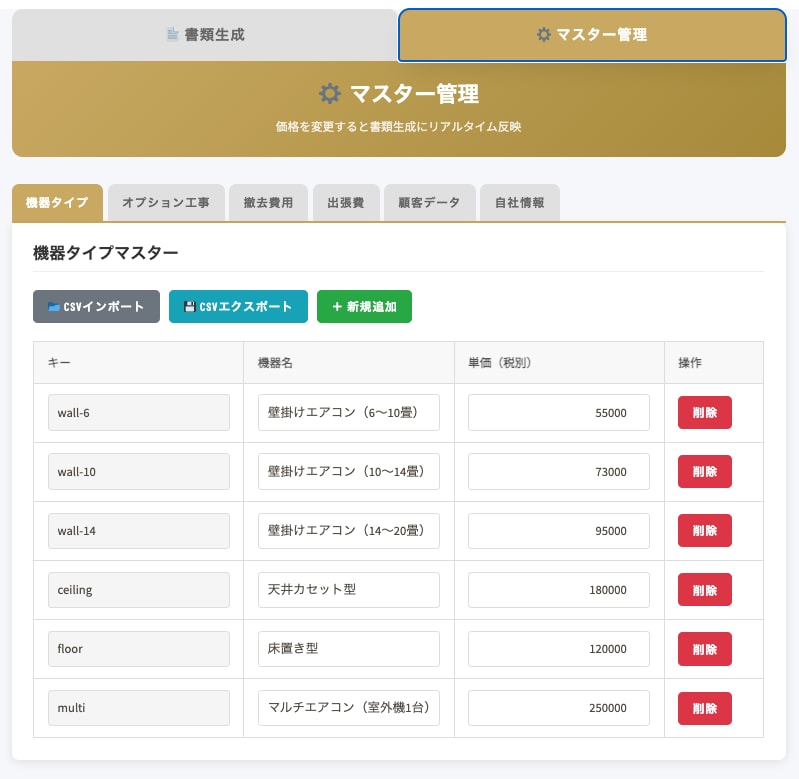Go to the 出張費 sub-tab
799x779 pixels.
(346, 203)
